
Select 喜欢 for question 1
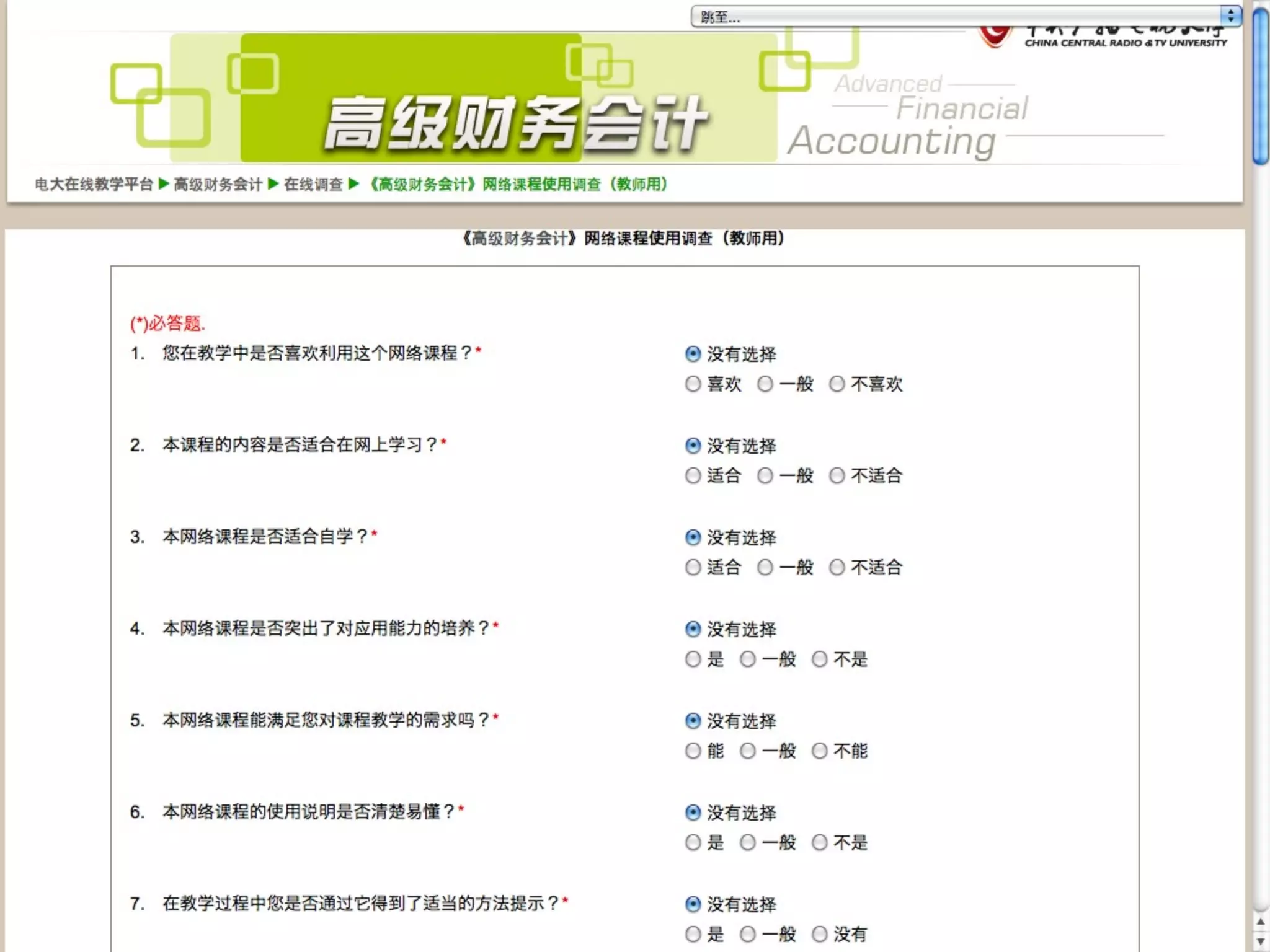[693, 384]
